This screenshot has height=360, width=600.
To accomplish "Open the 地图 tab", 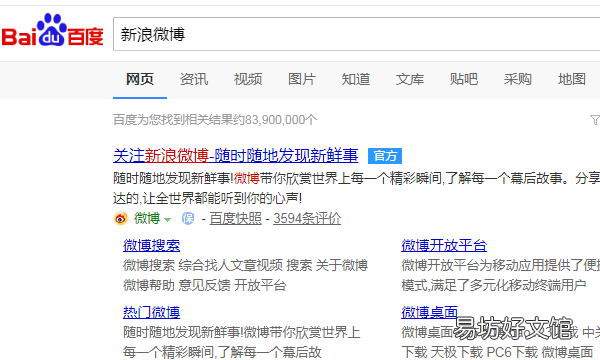I will [x=572, y=79].
